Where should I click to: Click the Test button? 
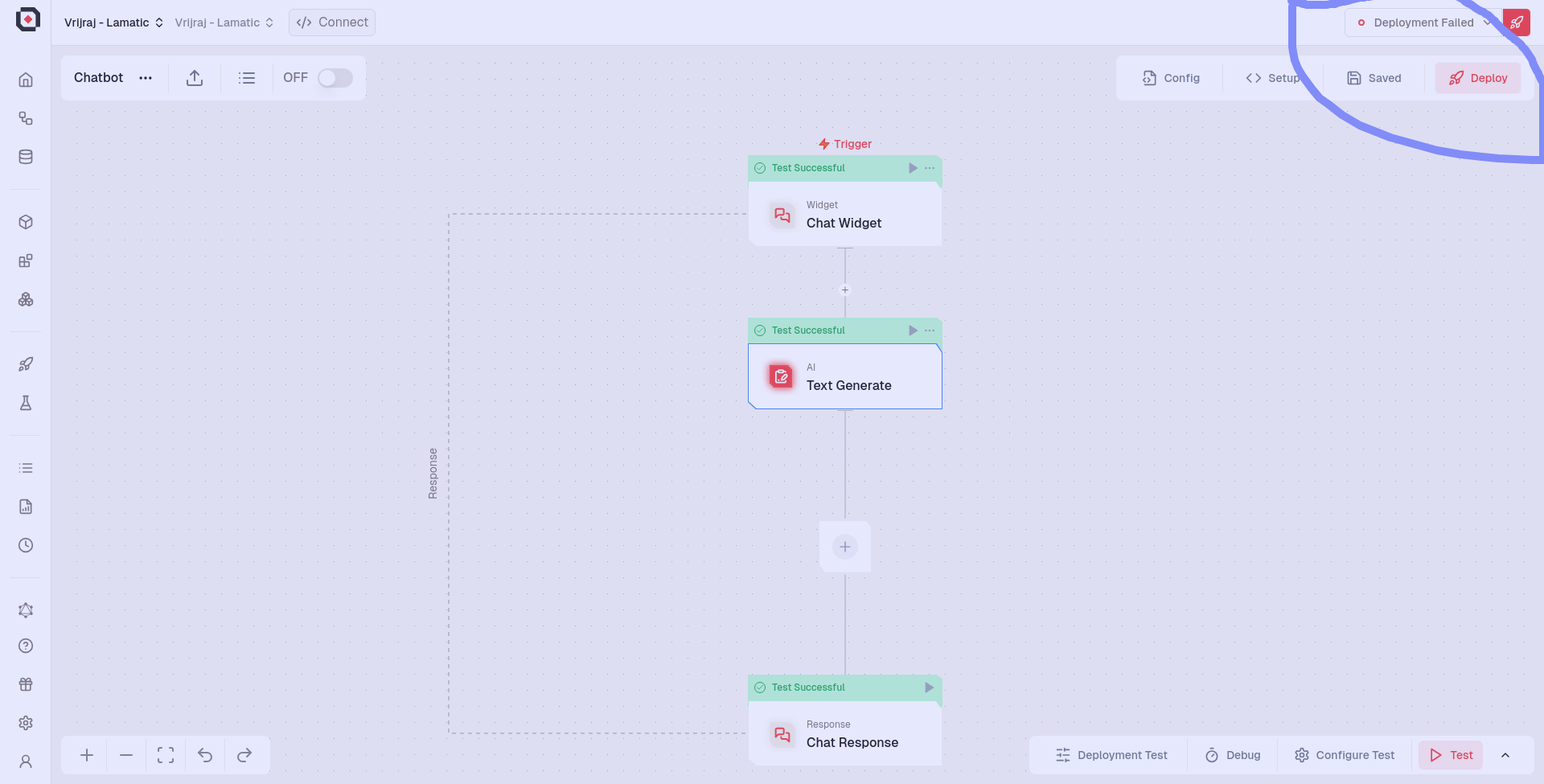[x=1451, y=755]
